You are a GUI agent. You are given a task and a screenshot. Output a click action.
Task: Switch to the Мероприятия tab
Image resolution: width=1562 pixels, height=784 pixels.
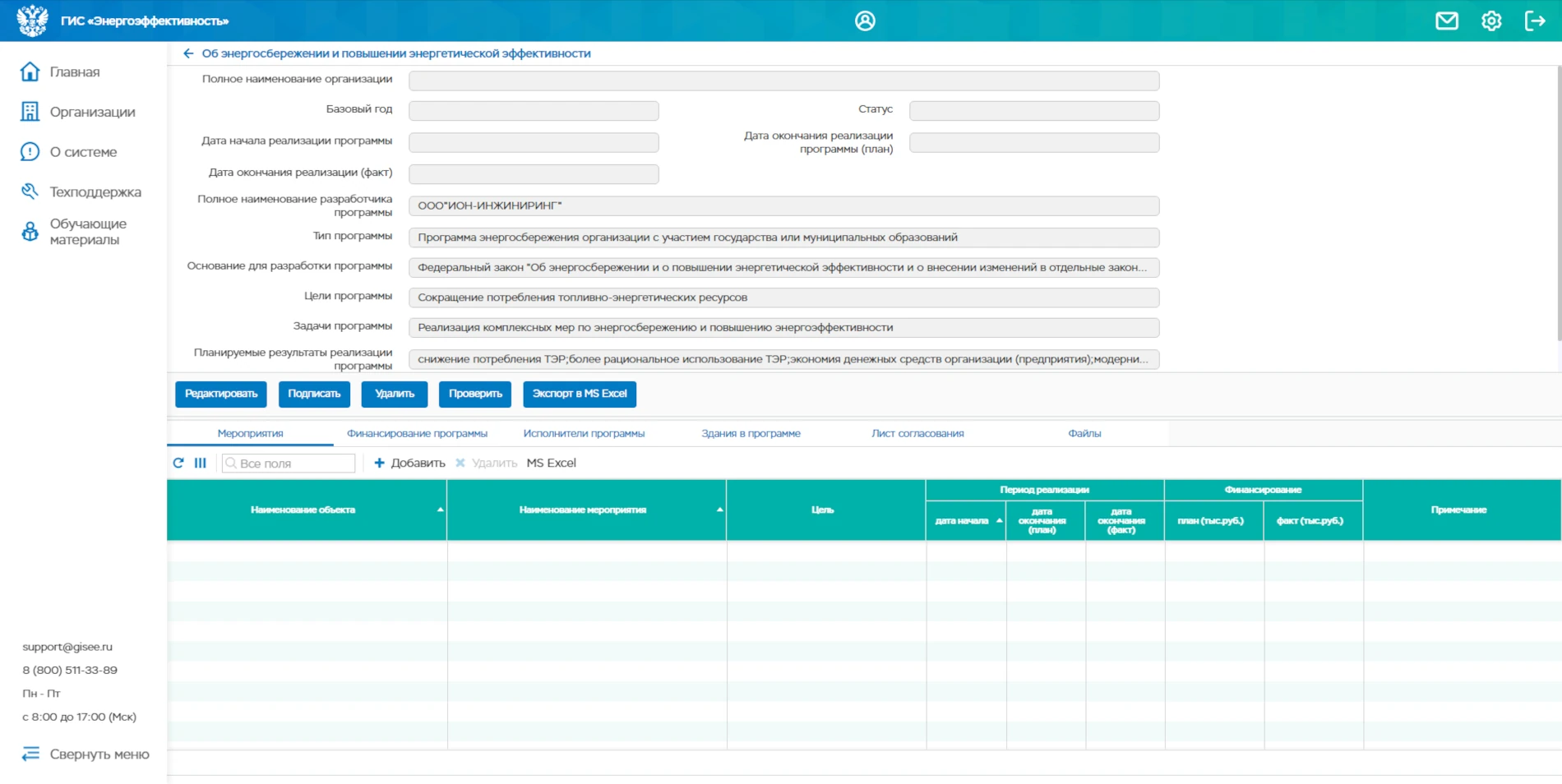coord(250,433)
